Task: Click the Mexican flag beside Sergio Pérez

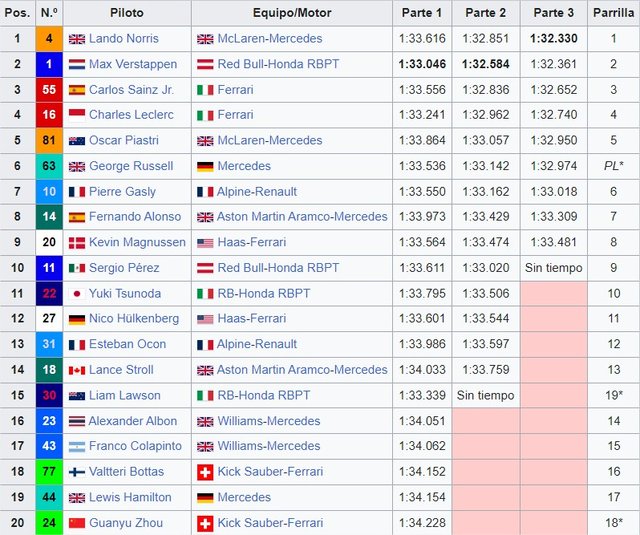Action: click(77, 268)
